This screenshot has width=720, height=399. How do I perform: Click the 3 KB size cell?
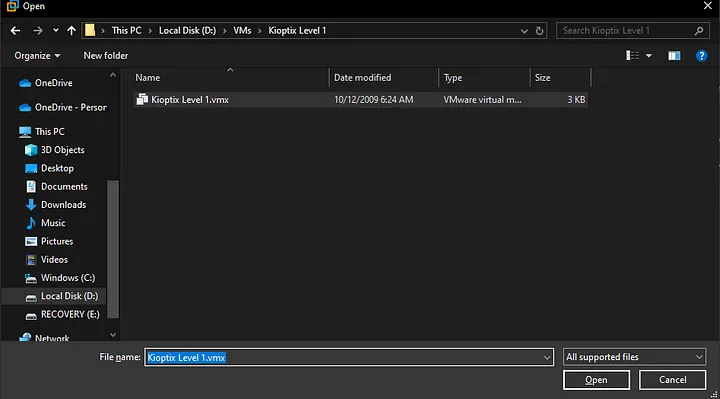[576, 100]
